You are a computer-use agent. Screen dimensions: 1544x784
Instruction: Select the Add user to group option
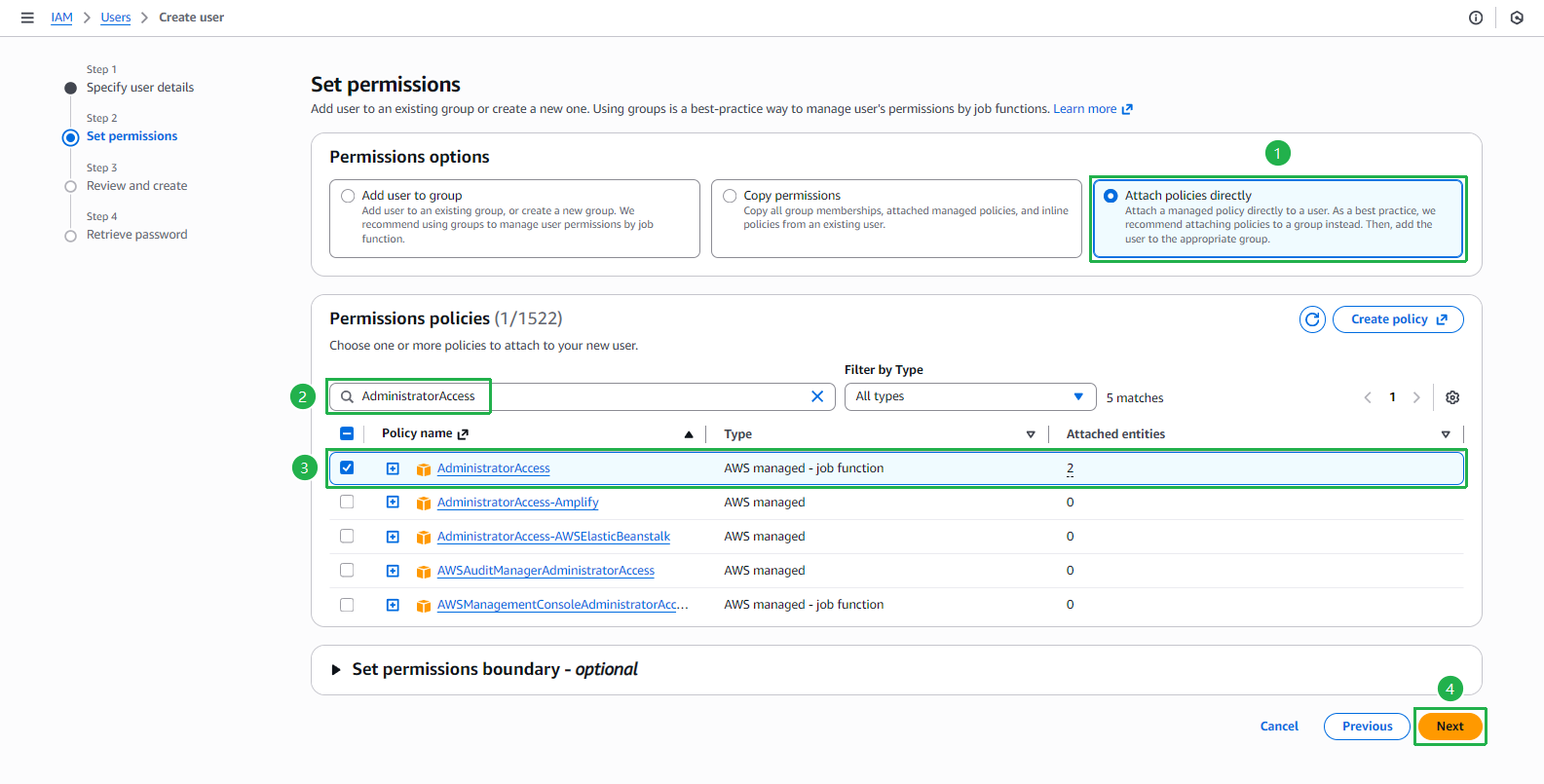point(348,196)
